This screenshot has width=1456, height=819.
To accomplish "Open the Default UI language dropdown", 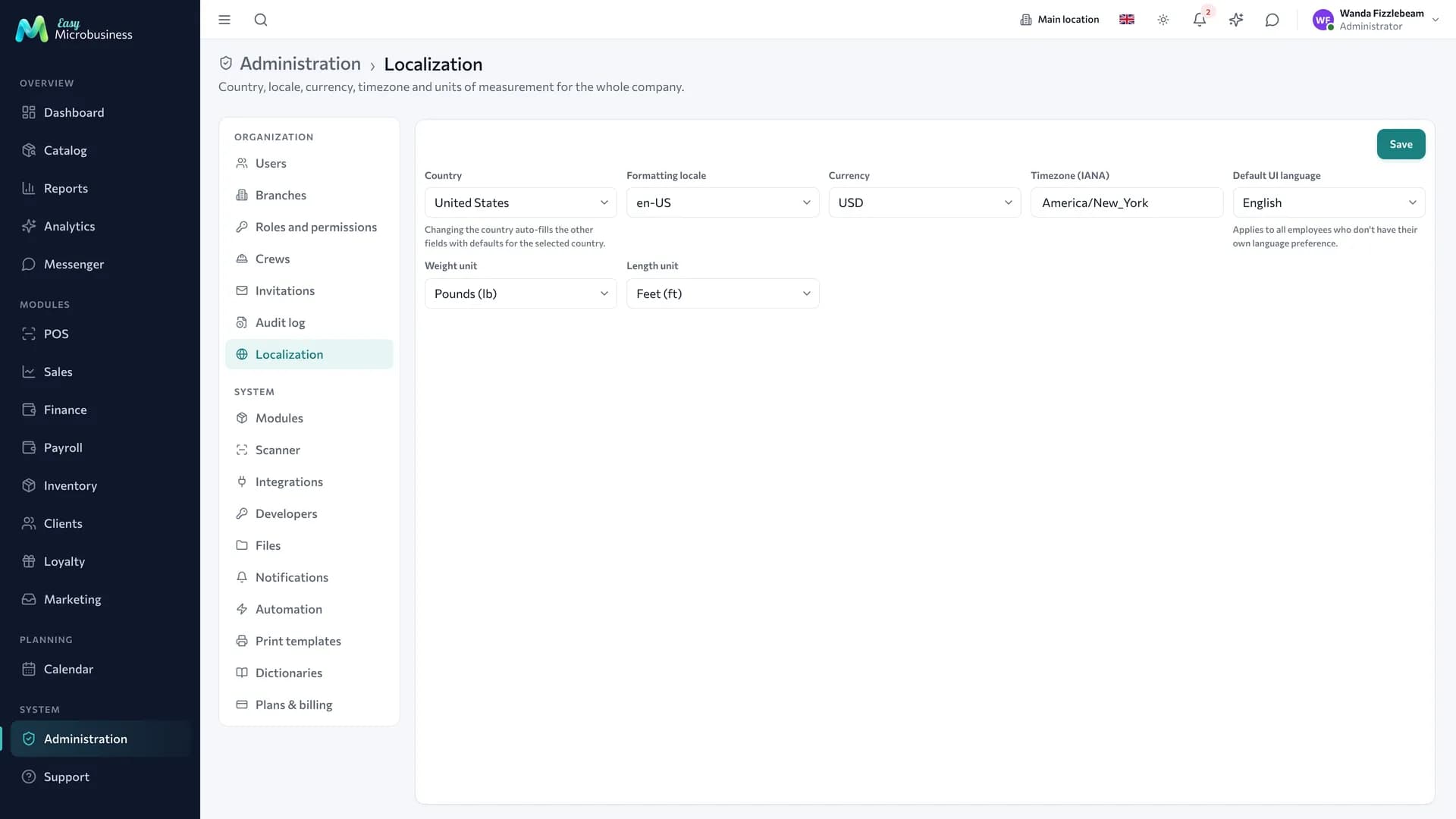I will (1329, 202).
